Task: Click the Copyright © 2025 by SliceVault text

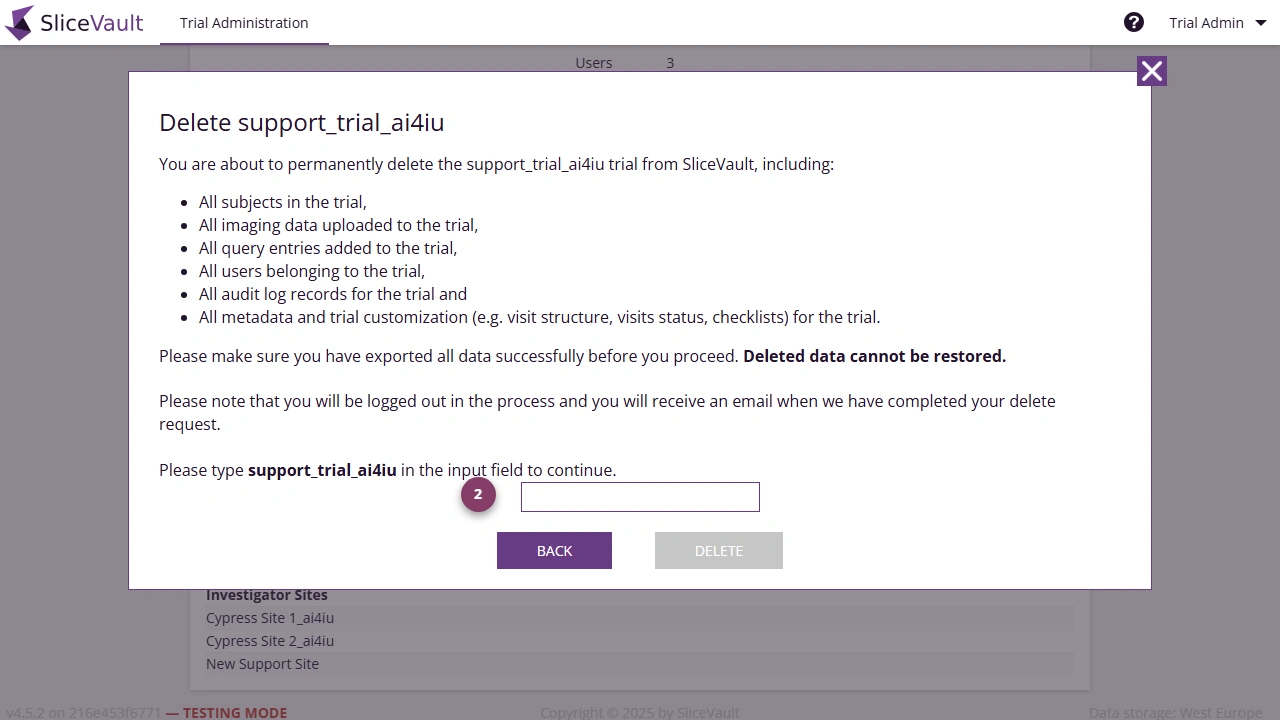Action: 640,713
